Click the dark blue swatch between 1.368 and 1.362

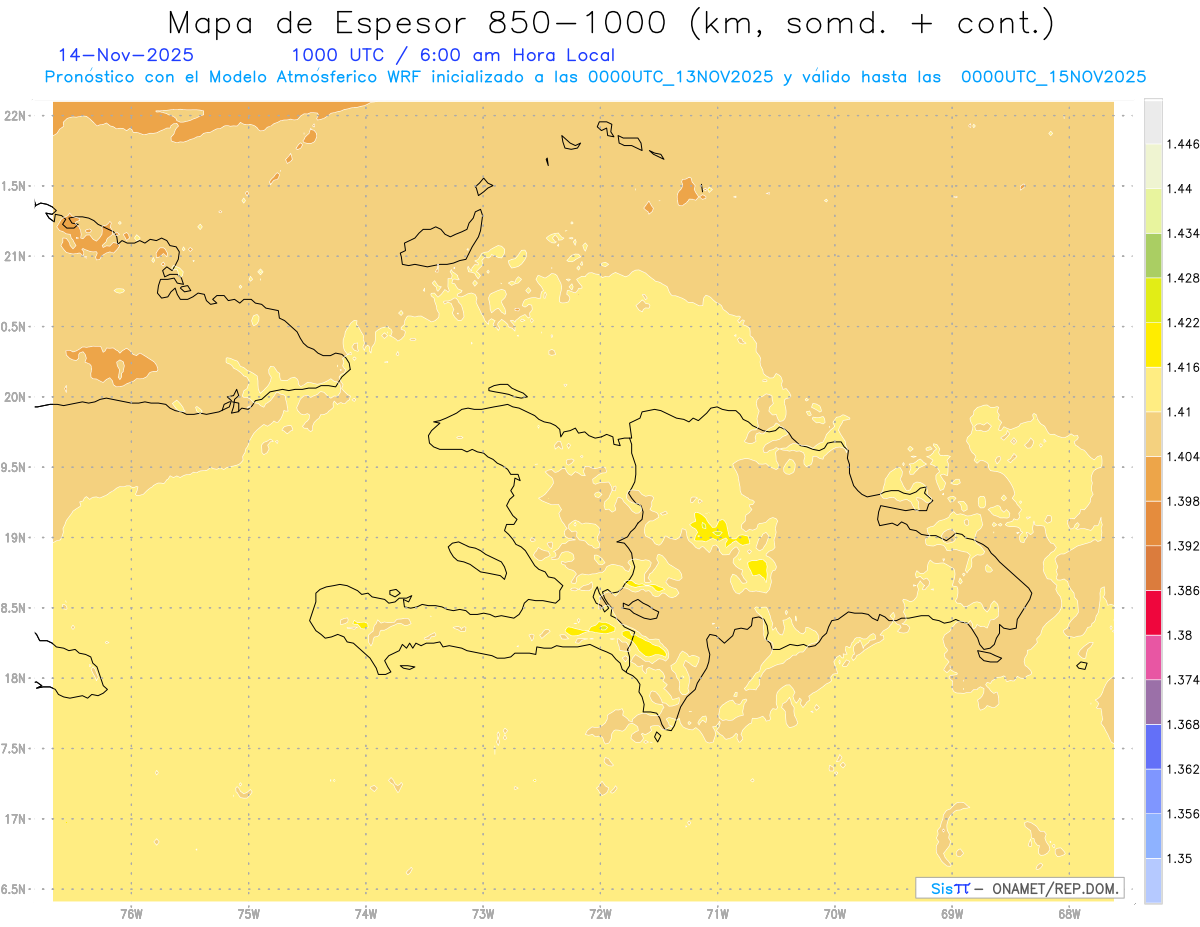click(x=1153, y=746)
